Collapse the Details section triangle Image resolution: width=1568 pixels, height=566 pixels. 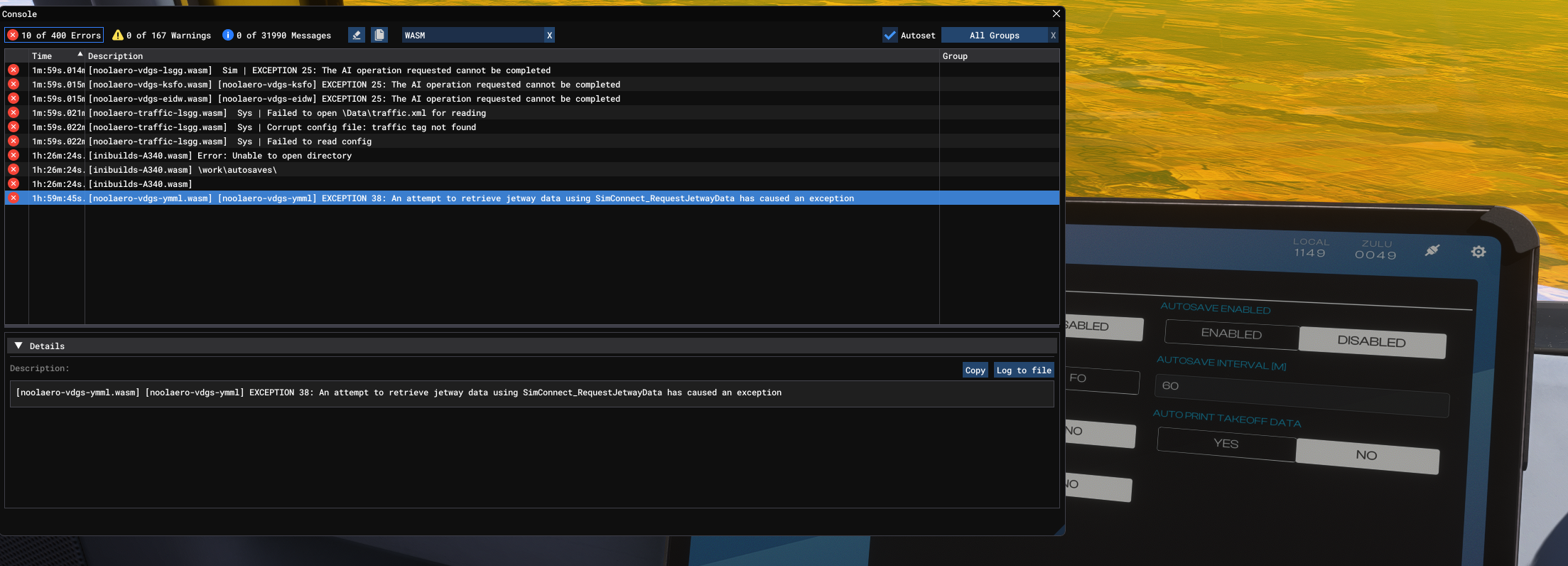coord(18,346)
